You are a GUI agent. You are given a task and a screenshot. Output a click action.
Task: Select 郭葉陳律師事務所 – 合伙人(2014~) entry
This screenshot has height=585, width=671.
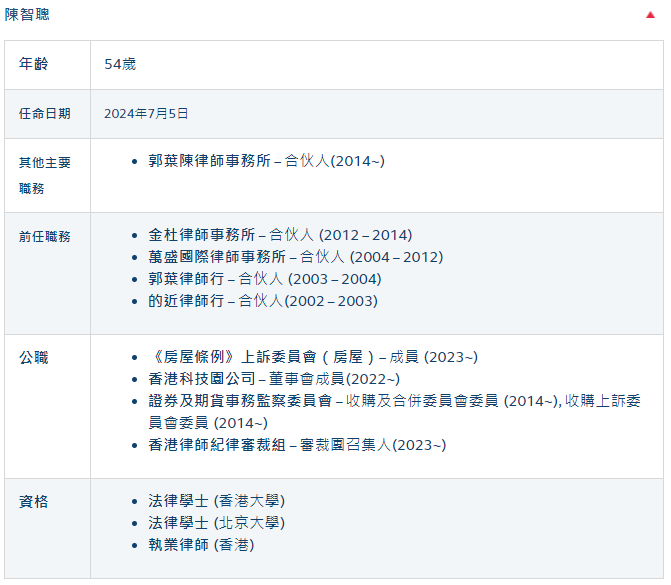click(266, 161)
